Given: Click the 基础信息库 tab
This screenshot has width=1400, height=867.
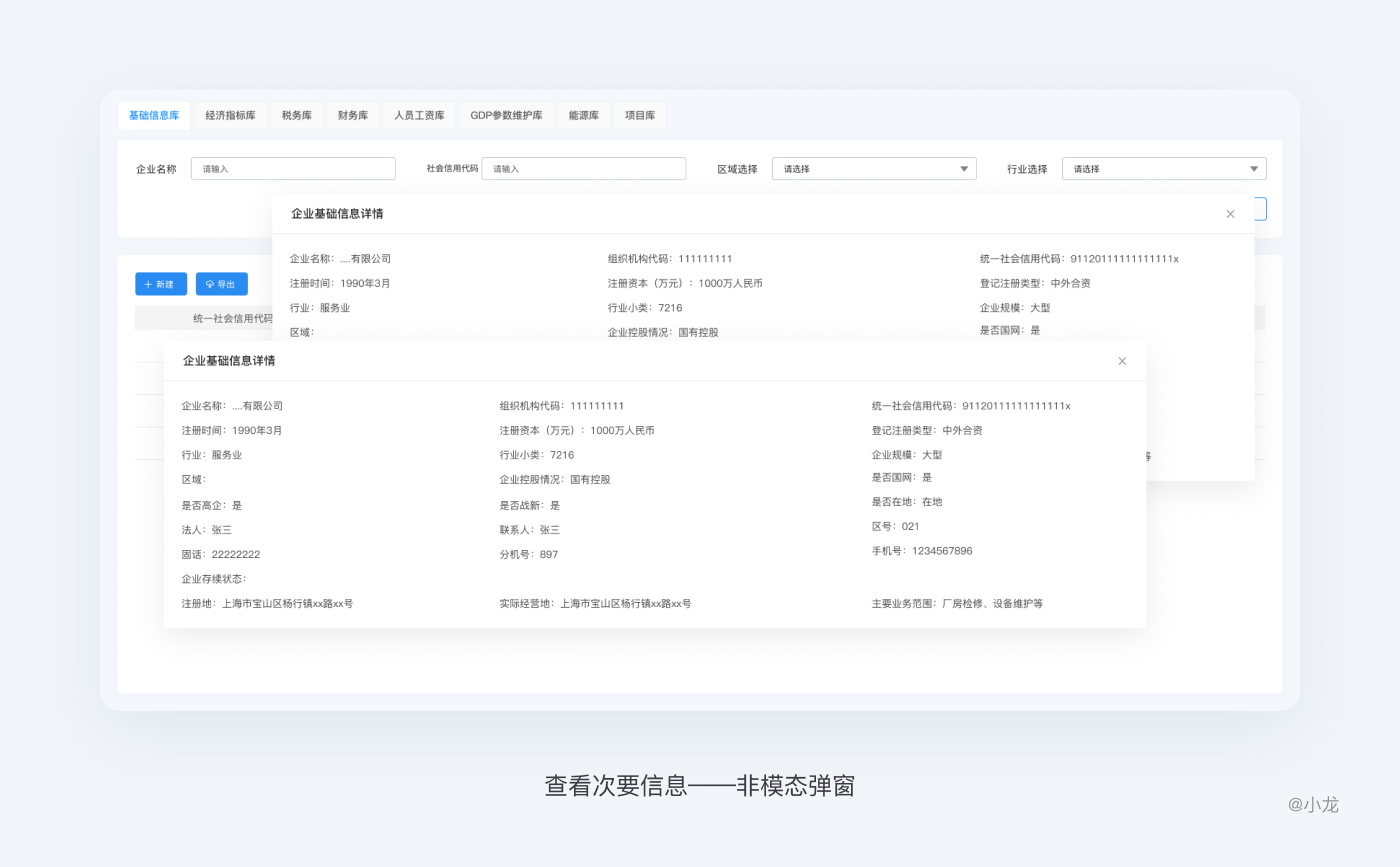Looking at the screenshot, I should click(x=154, y=116).
